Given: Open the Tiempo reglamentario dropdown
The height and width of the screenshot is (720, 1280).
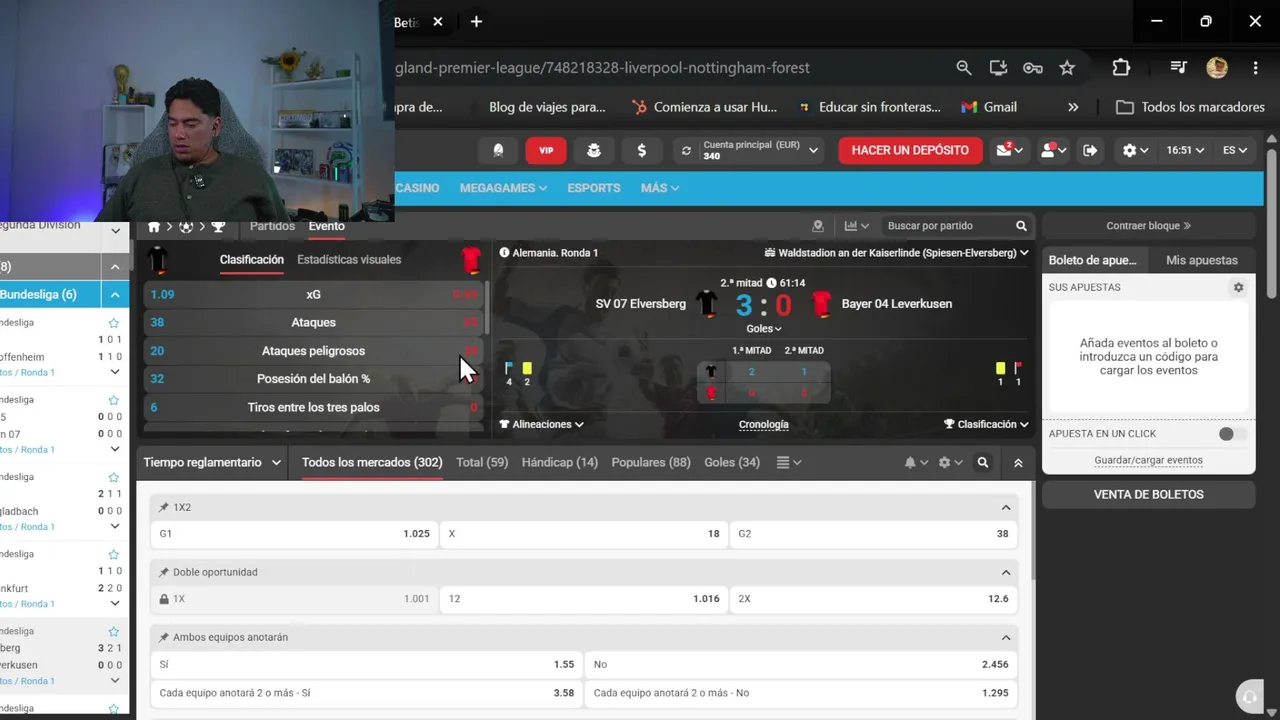Looking at the screenshot, I should pyautogui.click(x=212, y=463).
